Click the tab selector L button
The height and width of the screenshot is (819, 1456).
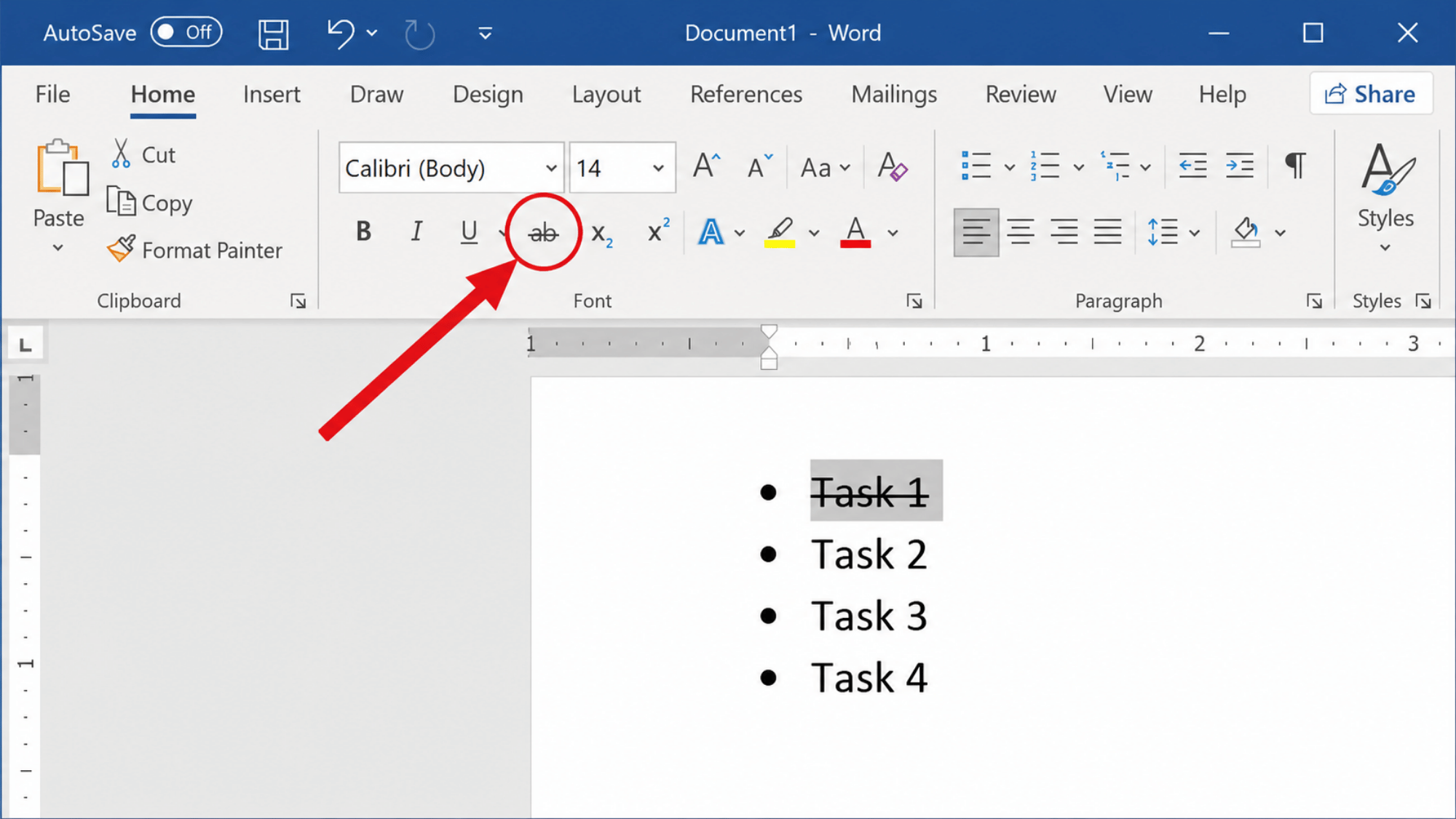pos(25,344)
